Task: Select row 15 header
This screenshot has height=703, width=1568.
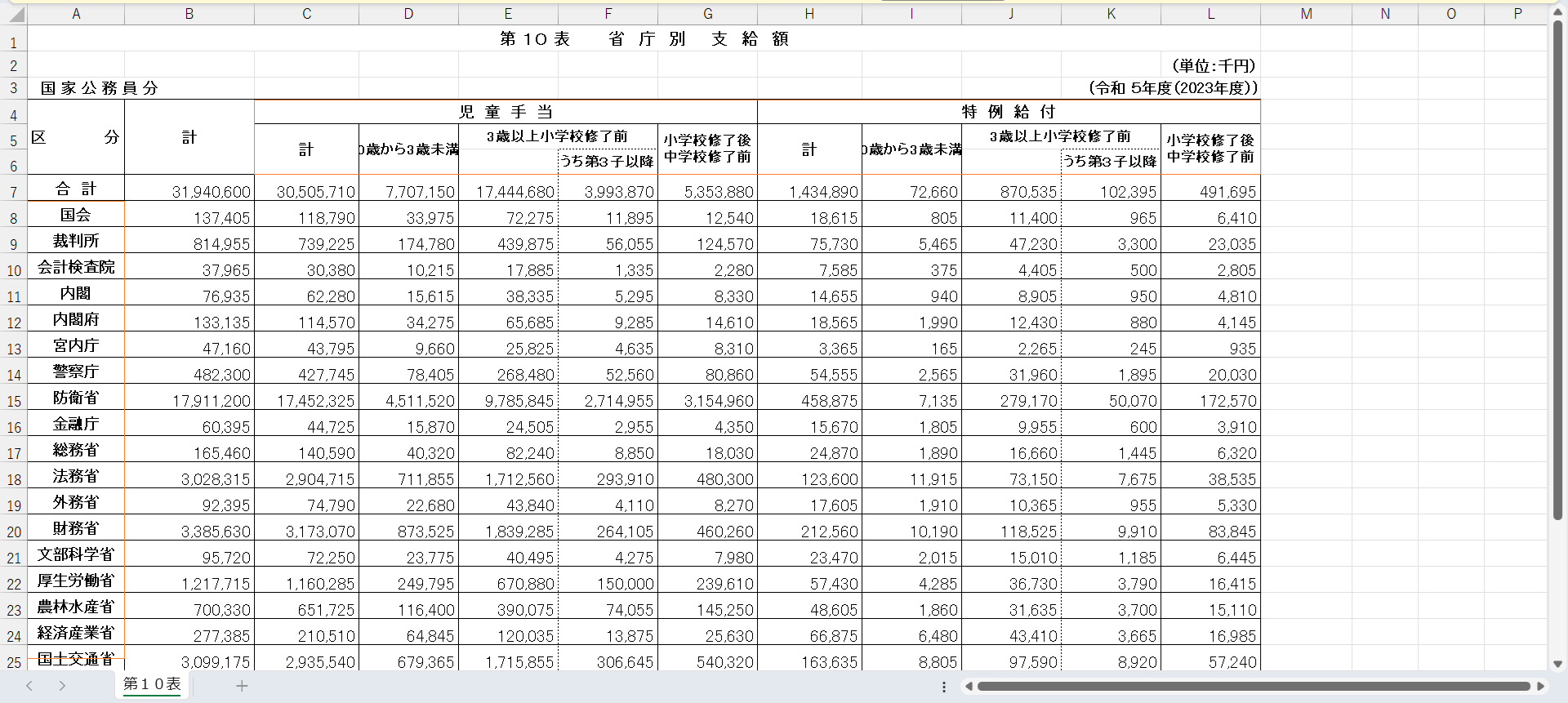Action: click(14, 402)
